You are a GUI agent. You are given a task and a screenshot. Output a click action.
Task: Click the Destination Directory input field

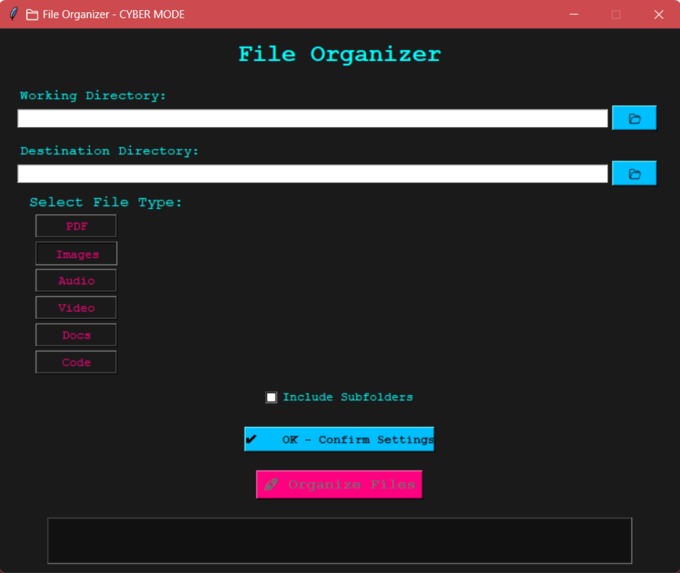[312, 174]
